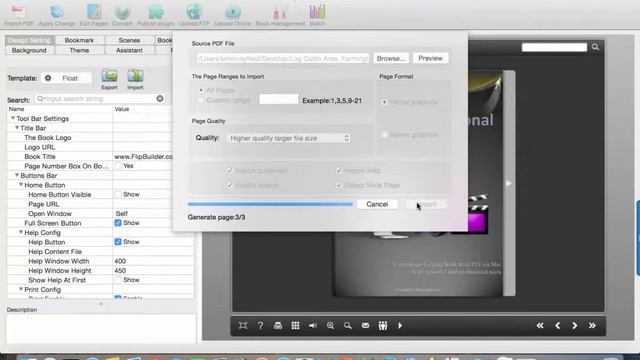640x360 pixels.
Task: Open help from the flipbook toolbar
Action: [x=260, y=325]
